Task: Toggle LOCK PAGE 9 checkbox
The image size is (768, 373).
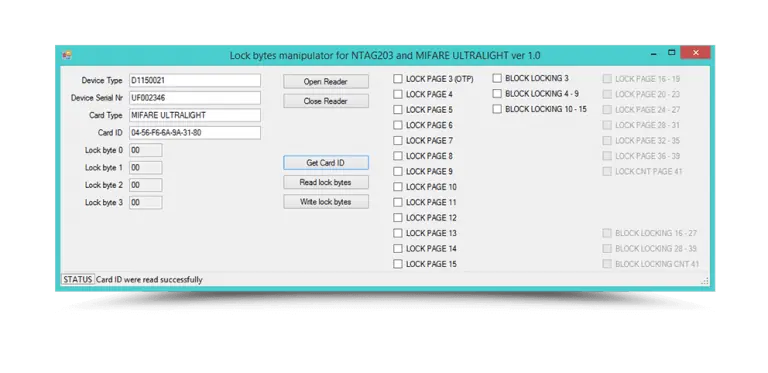Action: tap(398, 171)
